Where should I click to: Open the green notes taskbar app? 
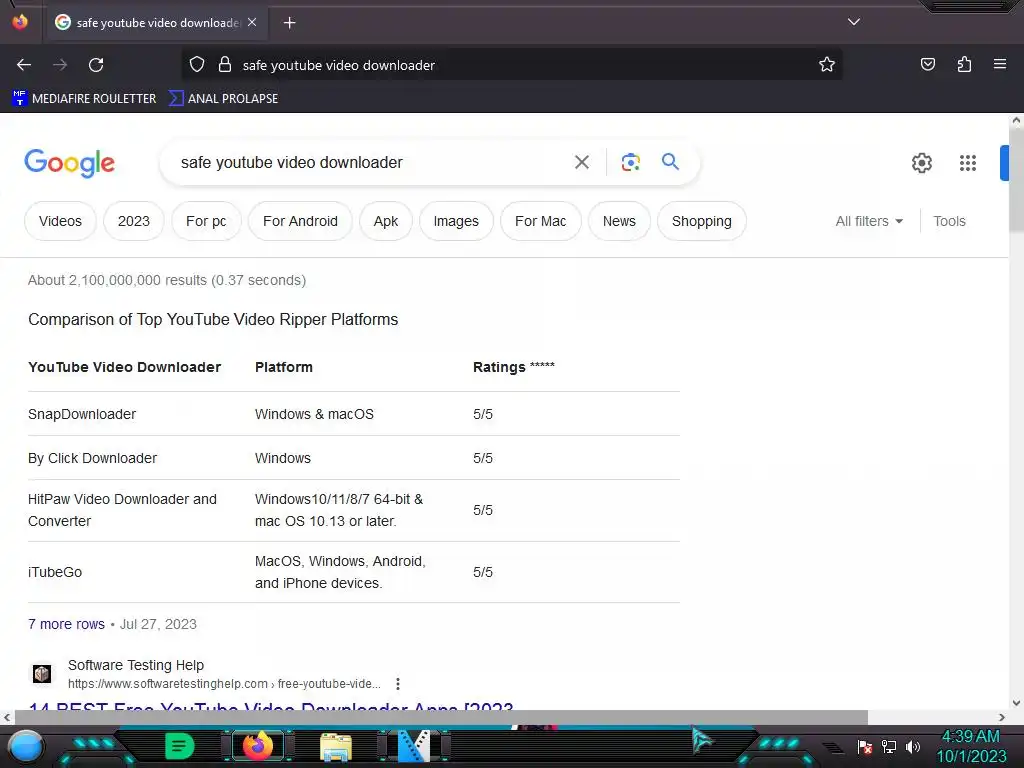point(180,746)
